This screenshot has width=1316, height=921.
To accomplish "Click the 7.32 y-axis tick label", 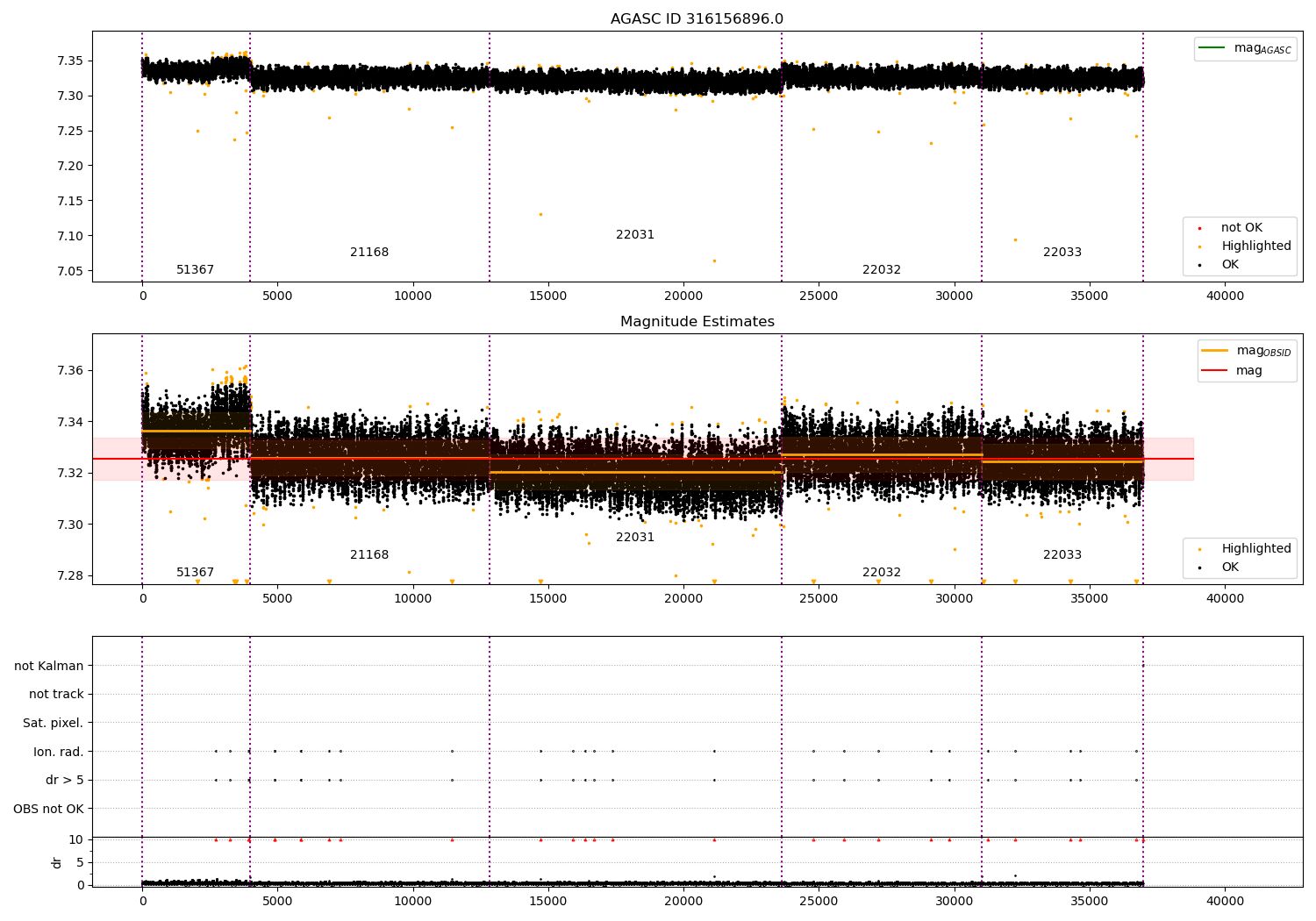I will 69,474.
